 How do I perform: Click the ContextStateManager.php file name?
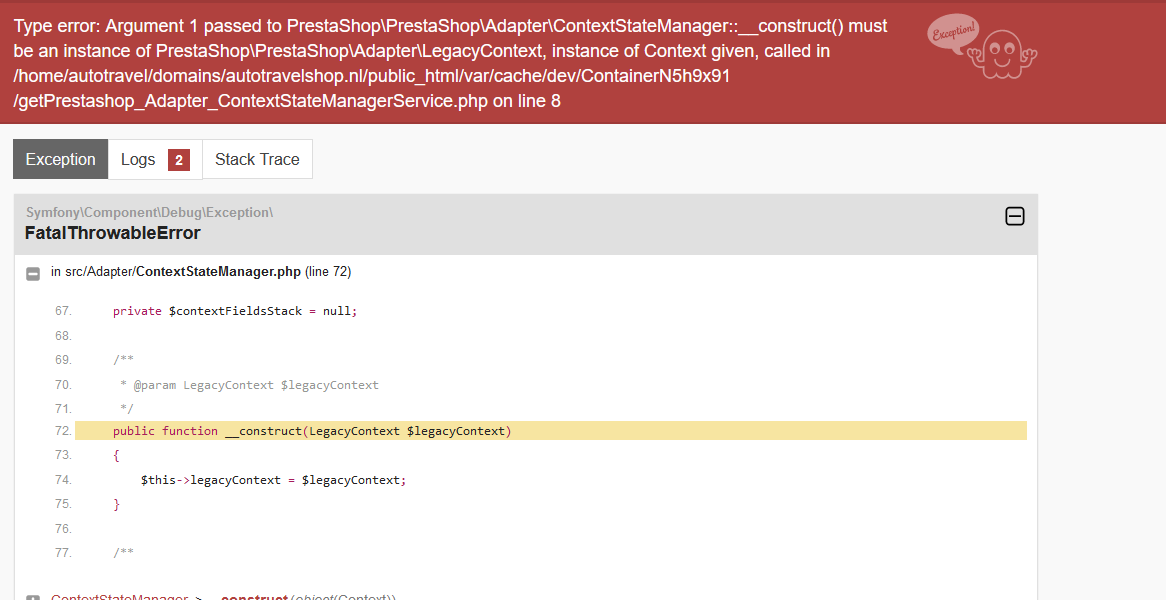click(x=218, y=272)
